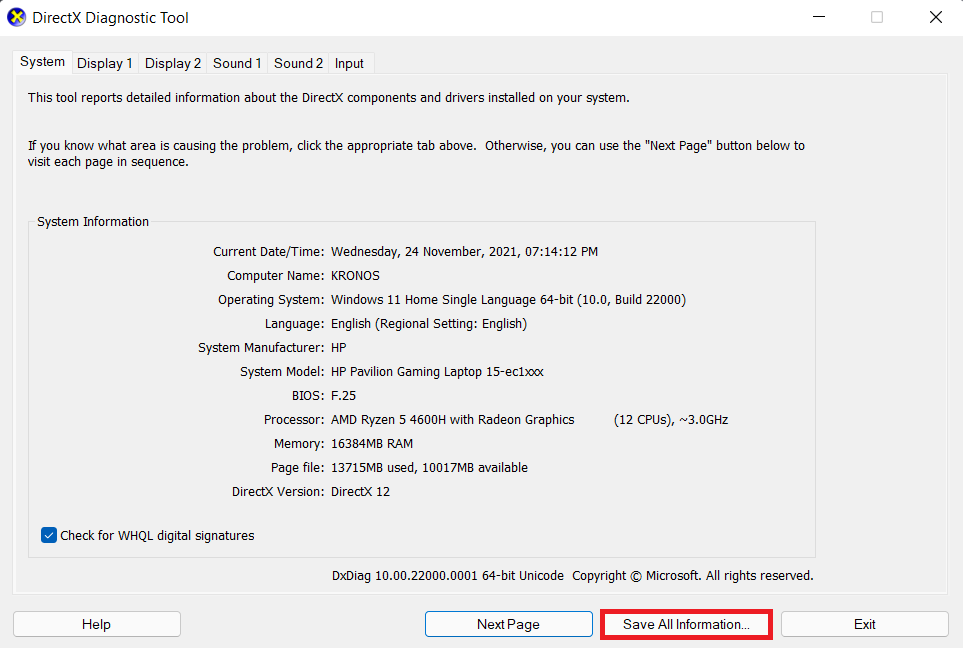This screenshot has width=963, height=648.
Task: Click the System Manufacturer value HP
Action: [338, 348]
